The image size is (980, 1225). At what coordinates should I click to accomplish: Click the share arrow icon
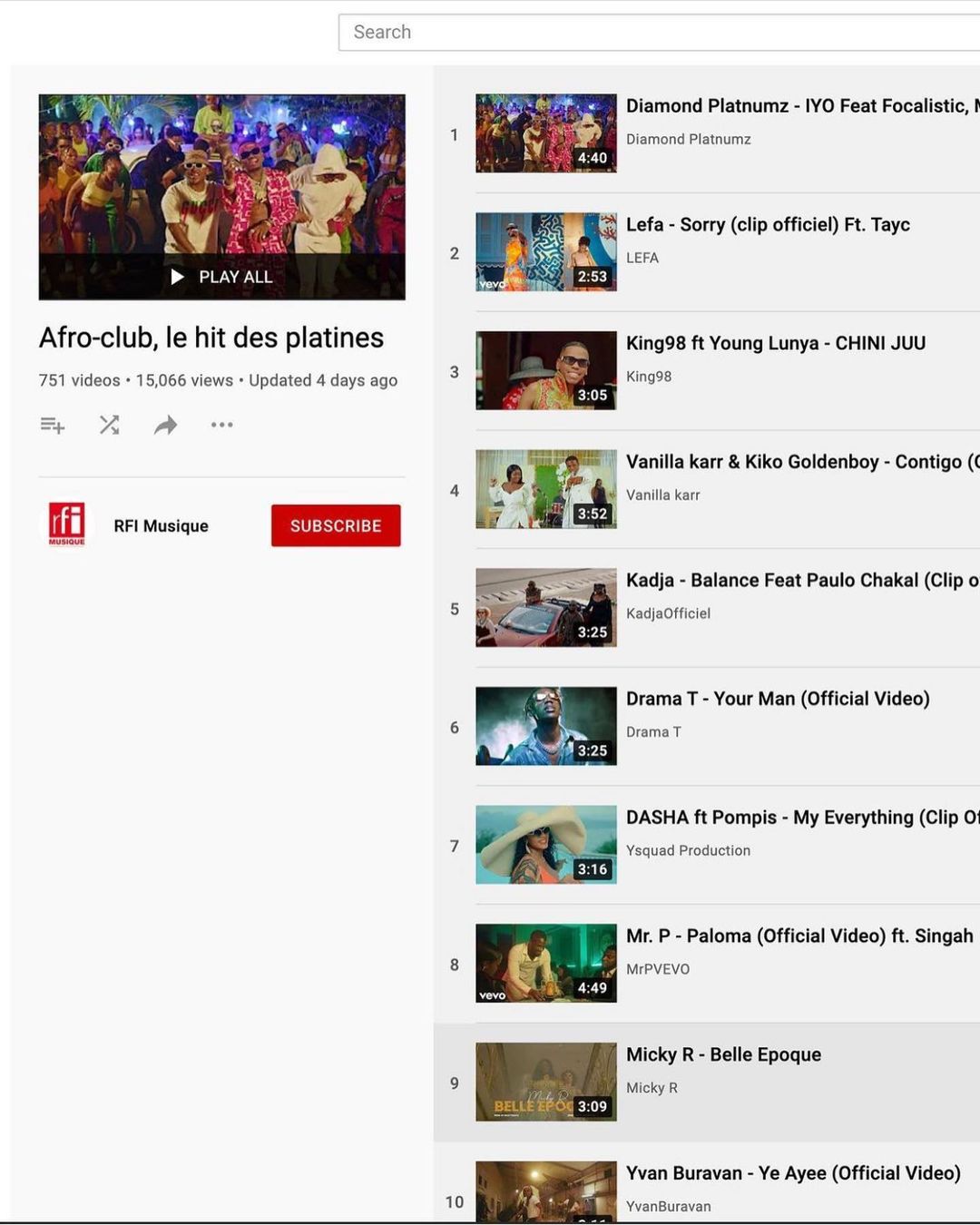[165, 425]
